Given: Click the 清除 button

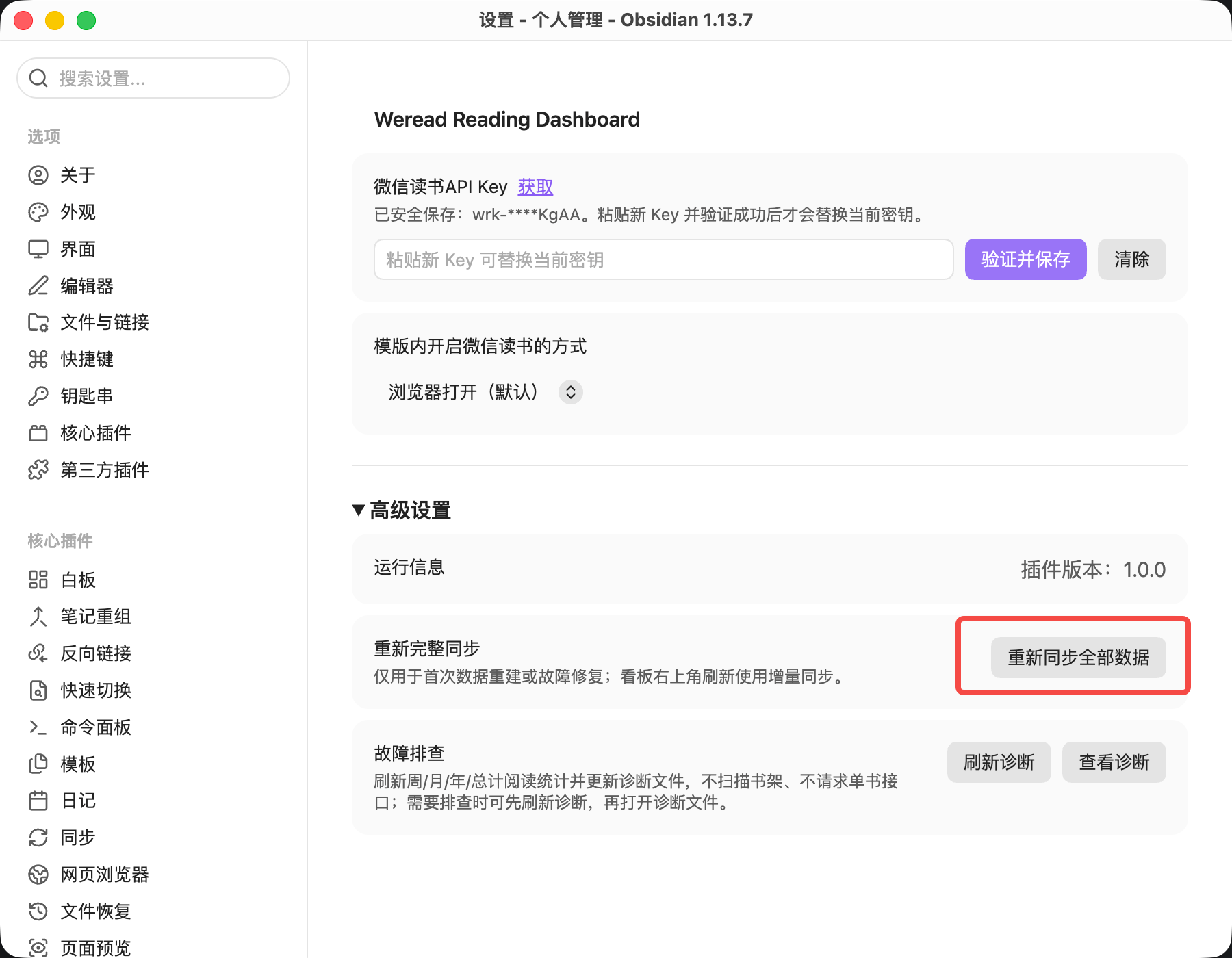Looking at the screenshot, I should [1131, 259].
